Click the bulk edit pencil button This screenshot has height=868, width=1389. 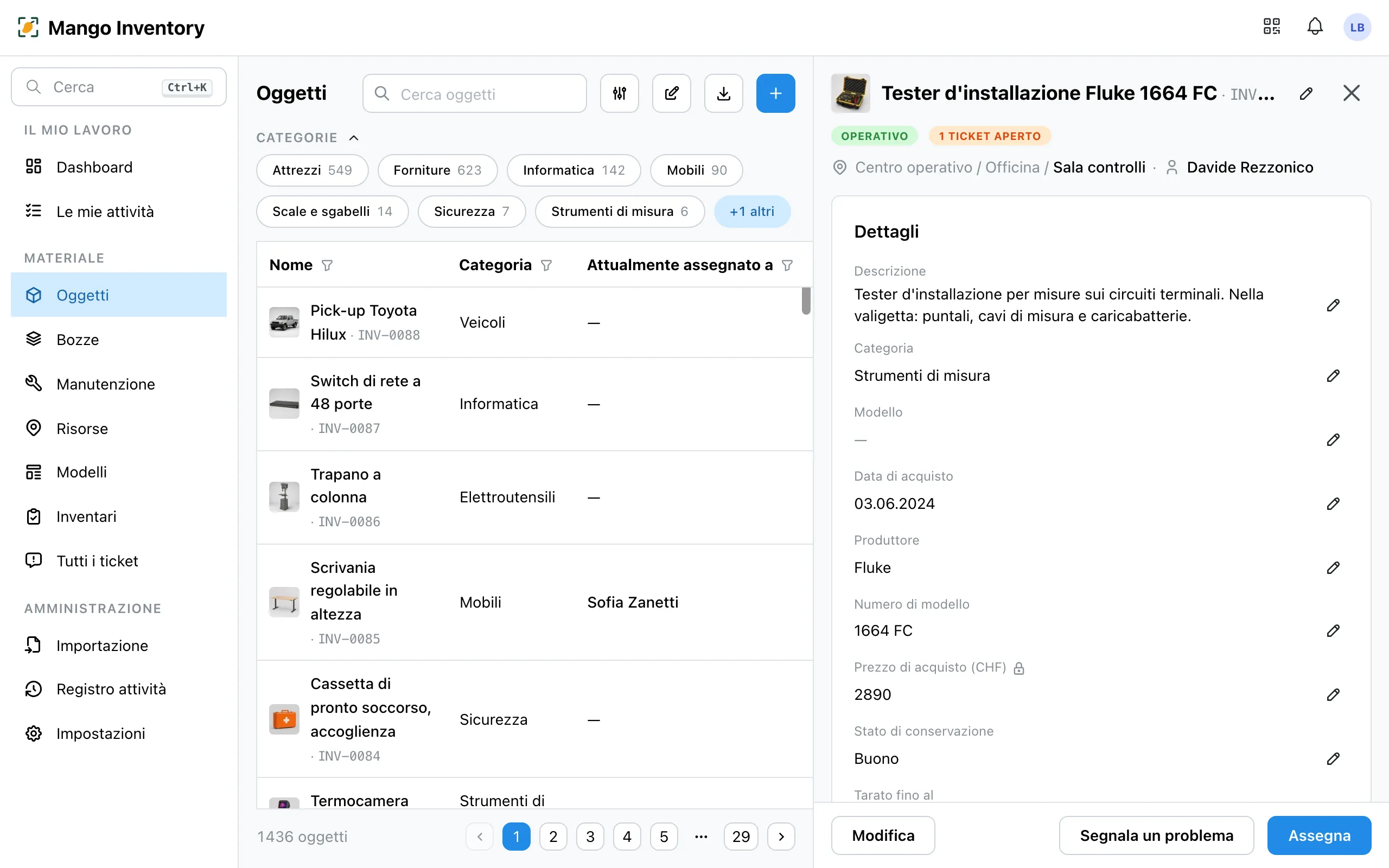672,93
